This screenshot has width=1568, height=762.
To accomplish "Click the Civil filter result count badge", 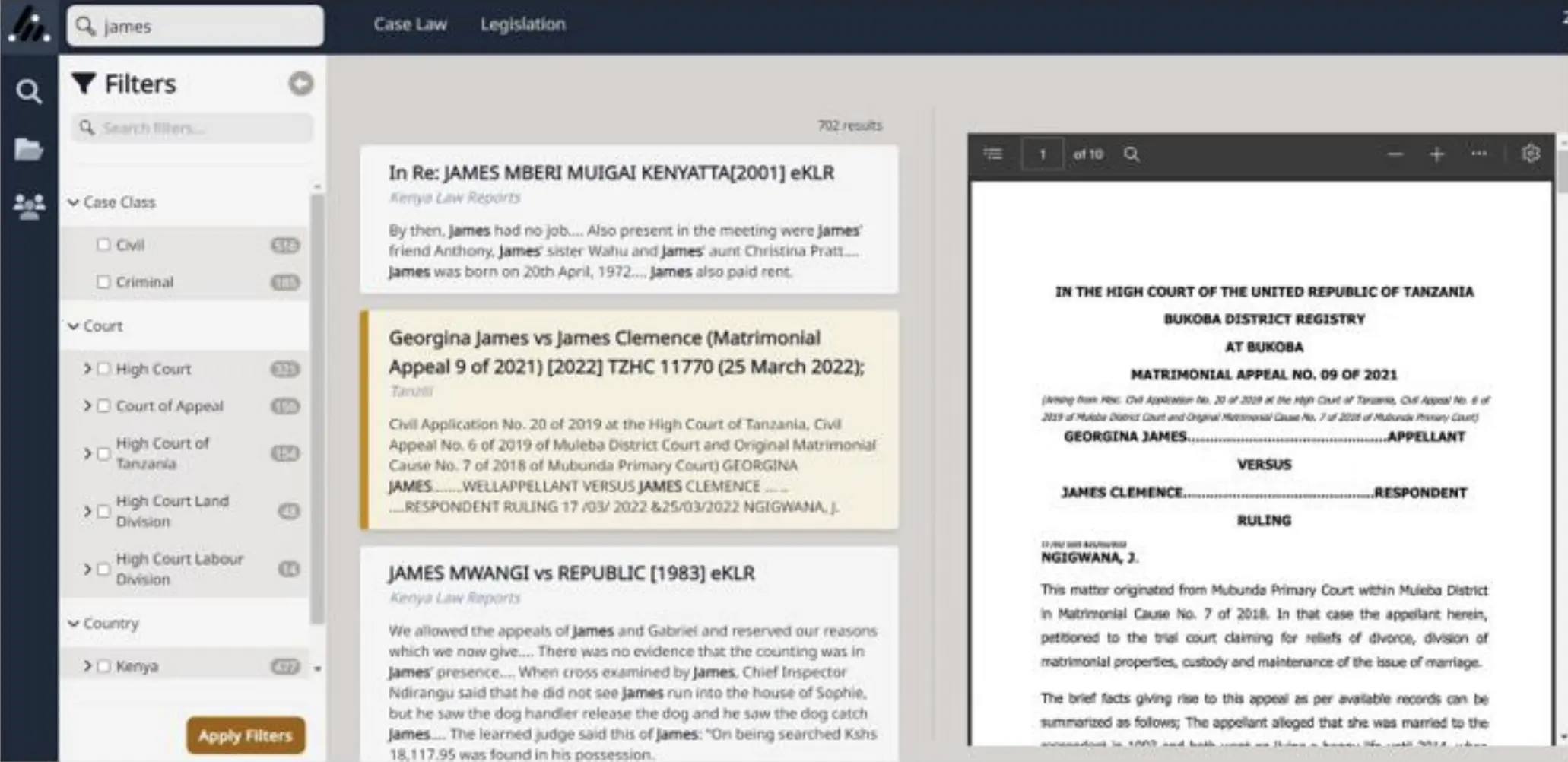I will tap(285, 245).
